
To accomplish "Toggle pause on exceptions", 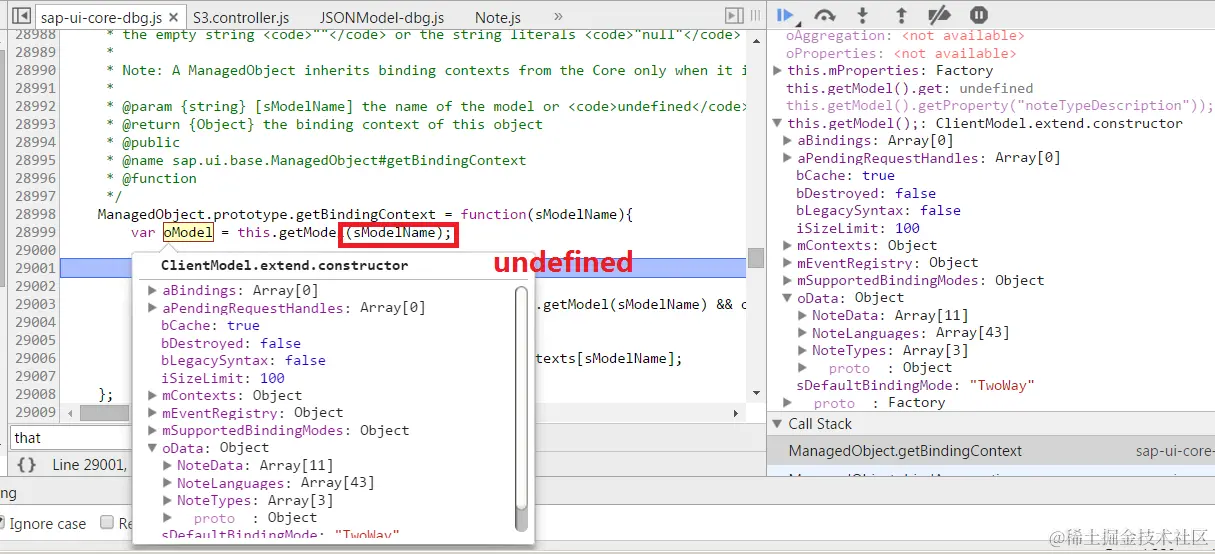I will (979, 15).
